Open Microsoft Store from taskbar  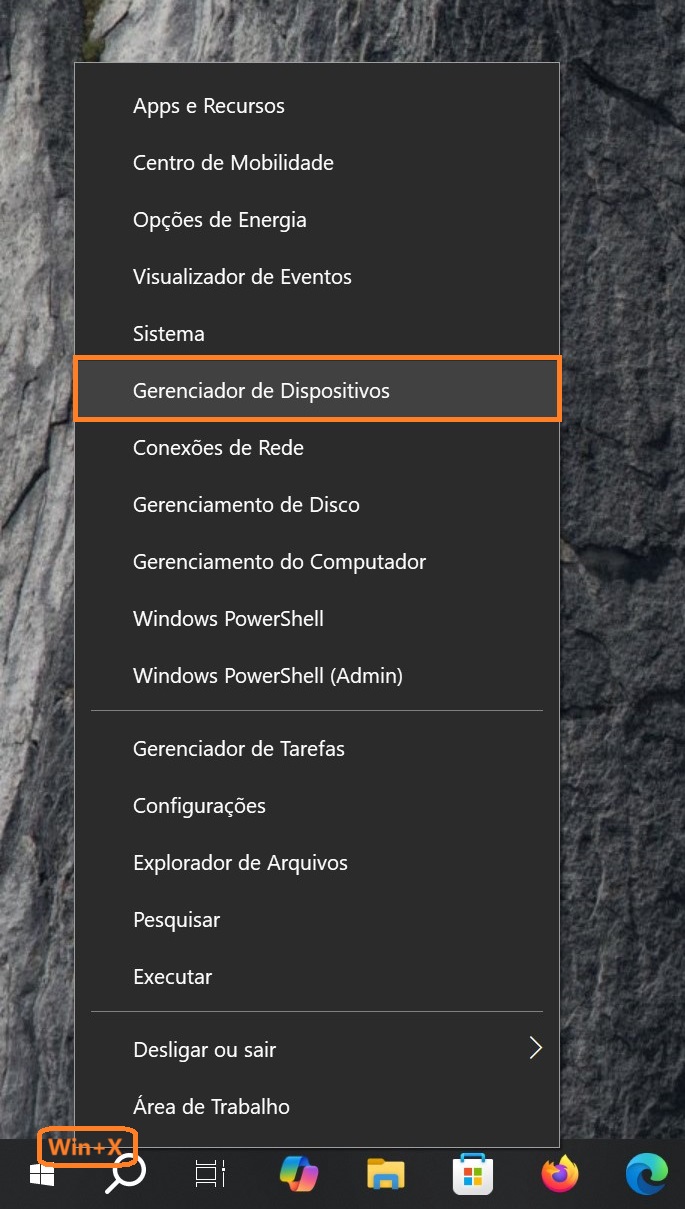(472, 1174)
